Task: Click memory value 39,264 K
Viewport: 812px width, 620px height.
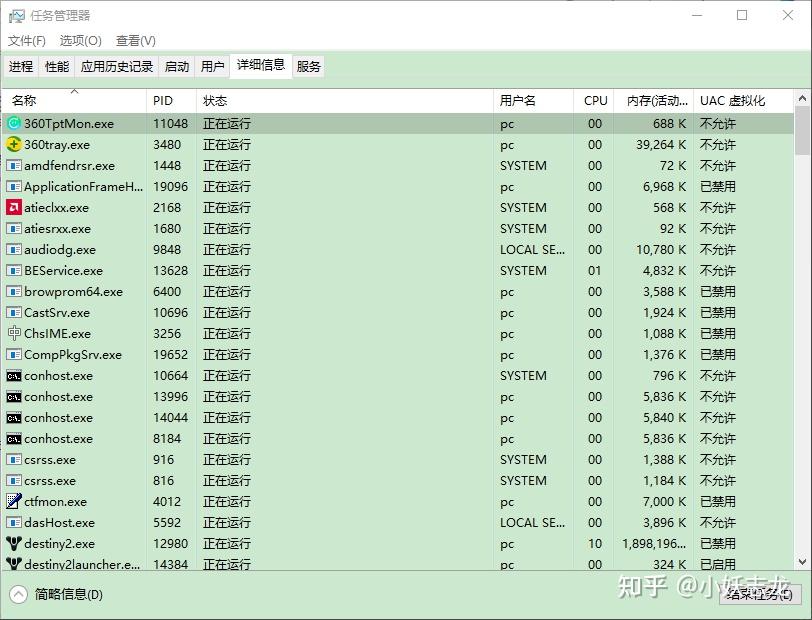Action: coord(661,145)
